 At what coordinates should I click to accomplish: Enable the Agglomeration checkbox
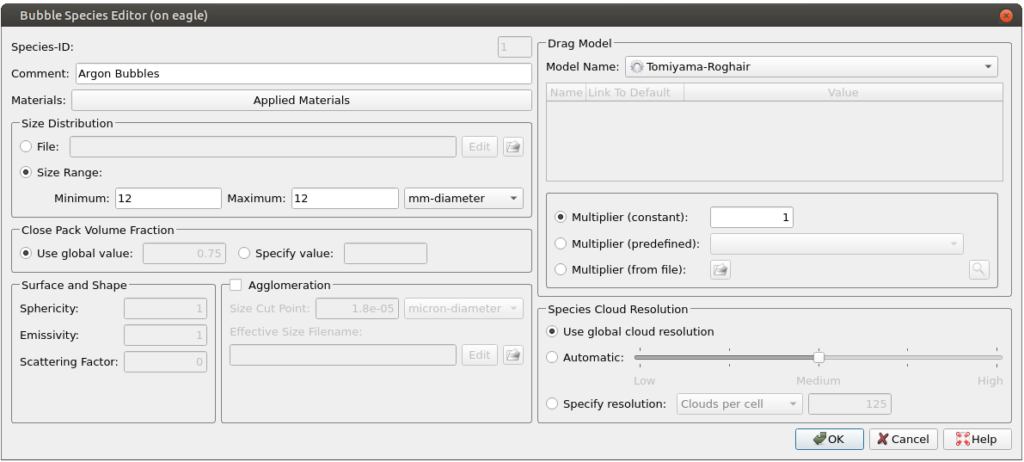(x=236, y=285)
